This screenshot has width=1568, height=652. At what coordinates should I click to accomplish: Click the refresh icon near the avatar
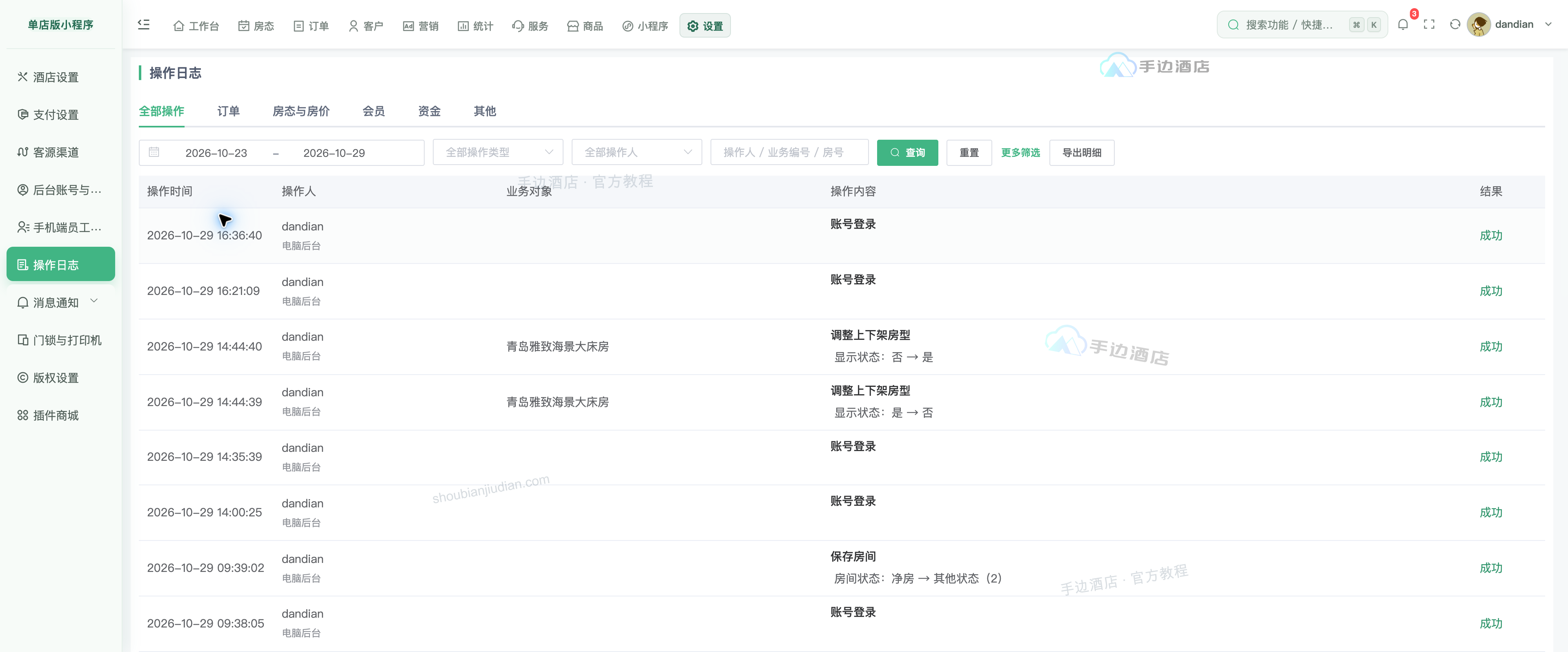1455,25
